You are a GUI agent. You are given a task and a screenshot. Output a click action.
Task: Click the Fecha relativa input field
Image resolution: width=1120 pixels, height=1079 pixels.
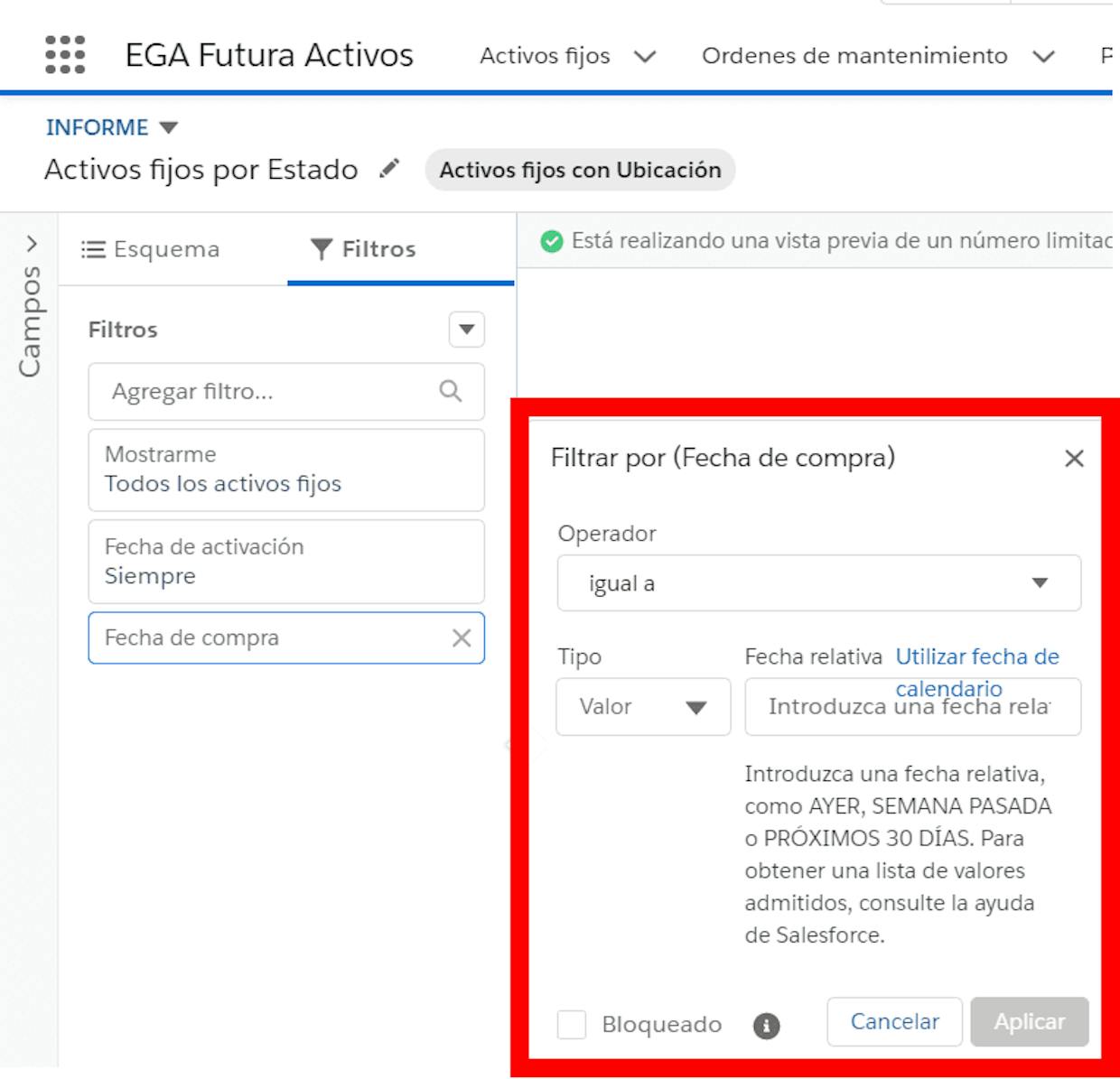(912, 706)
